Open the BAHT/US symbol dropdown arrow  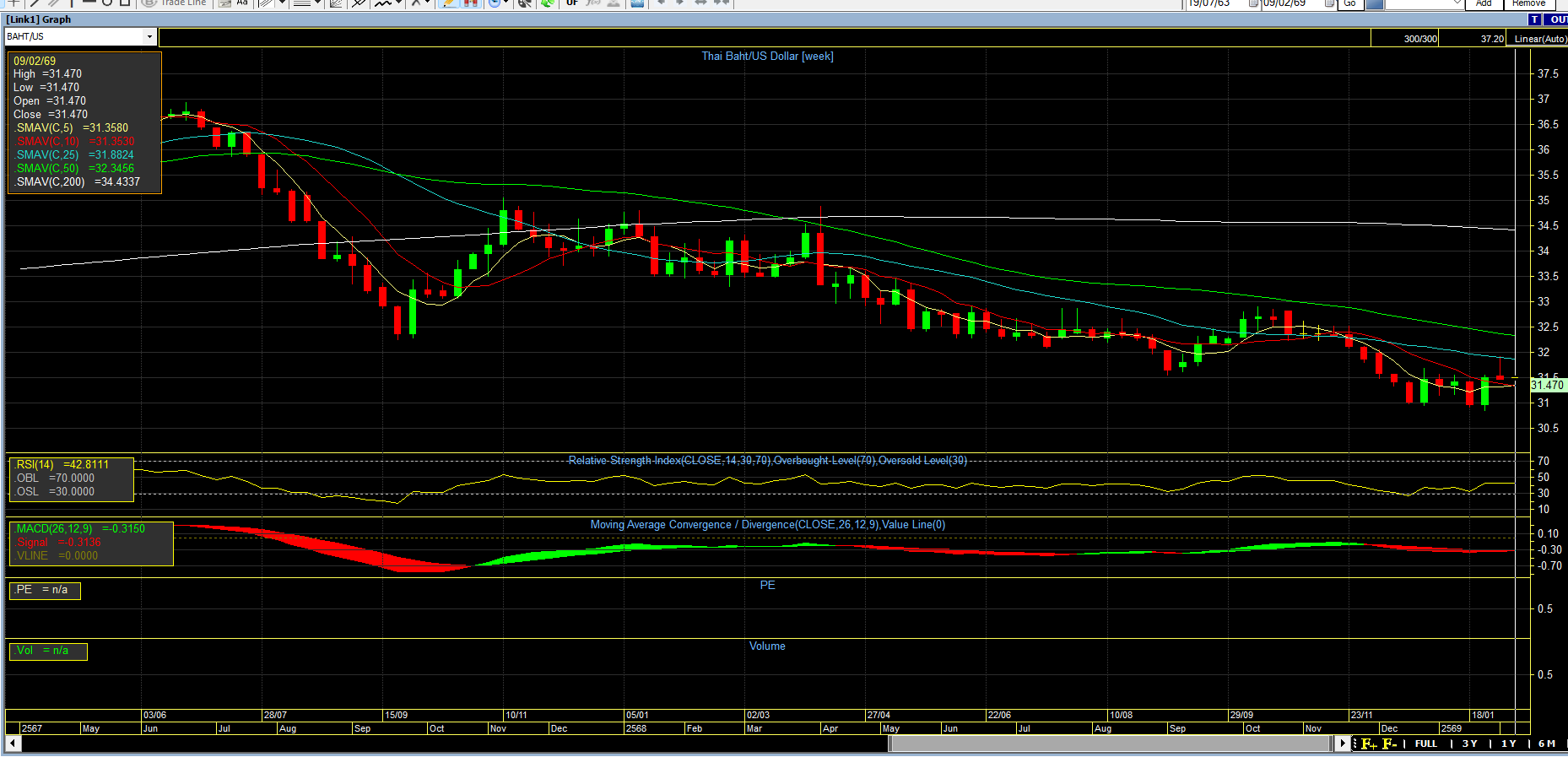(x=149, y=37)
